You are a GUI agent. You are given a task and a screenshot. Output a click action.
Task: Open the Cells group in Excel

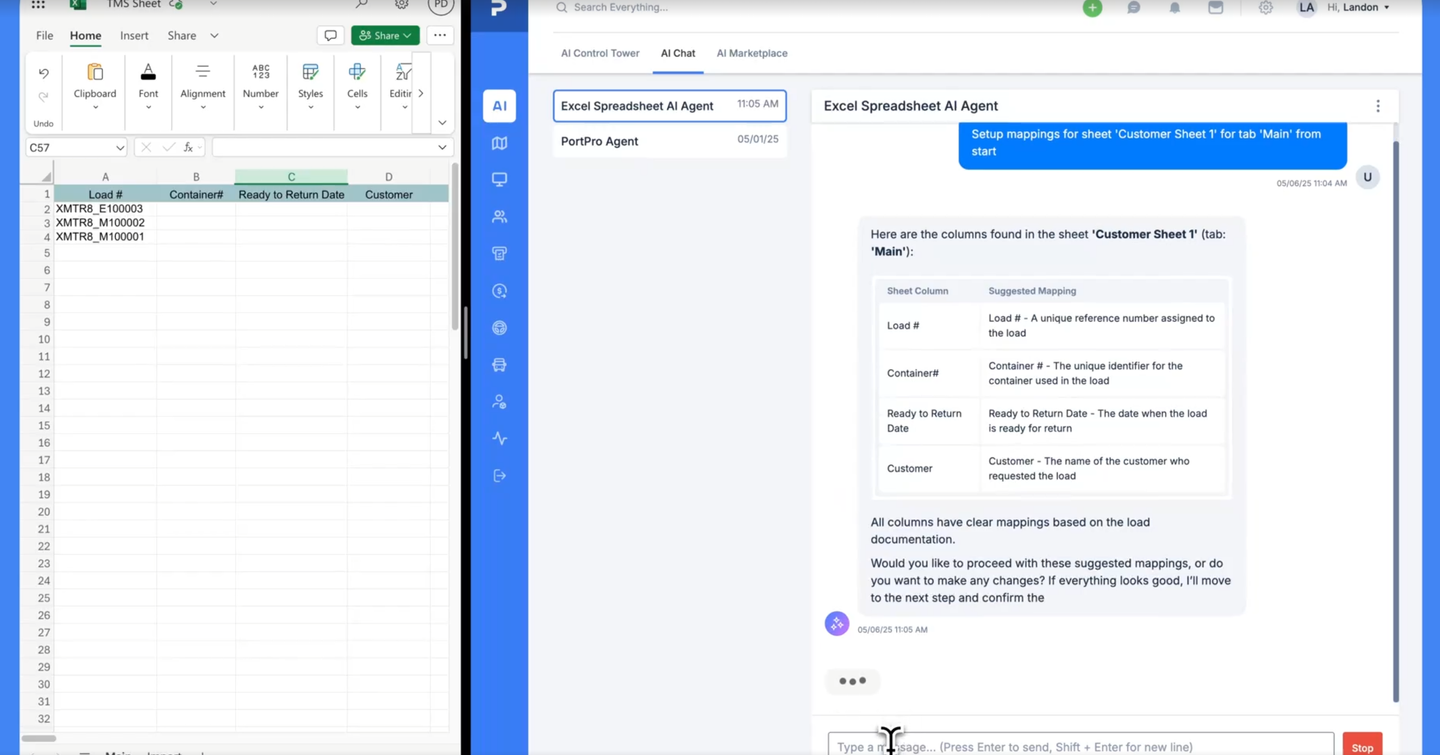pyautogui.click(x=357, y=86)
